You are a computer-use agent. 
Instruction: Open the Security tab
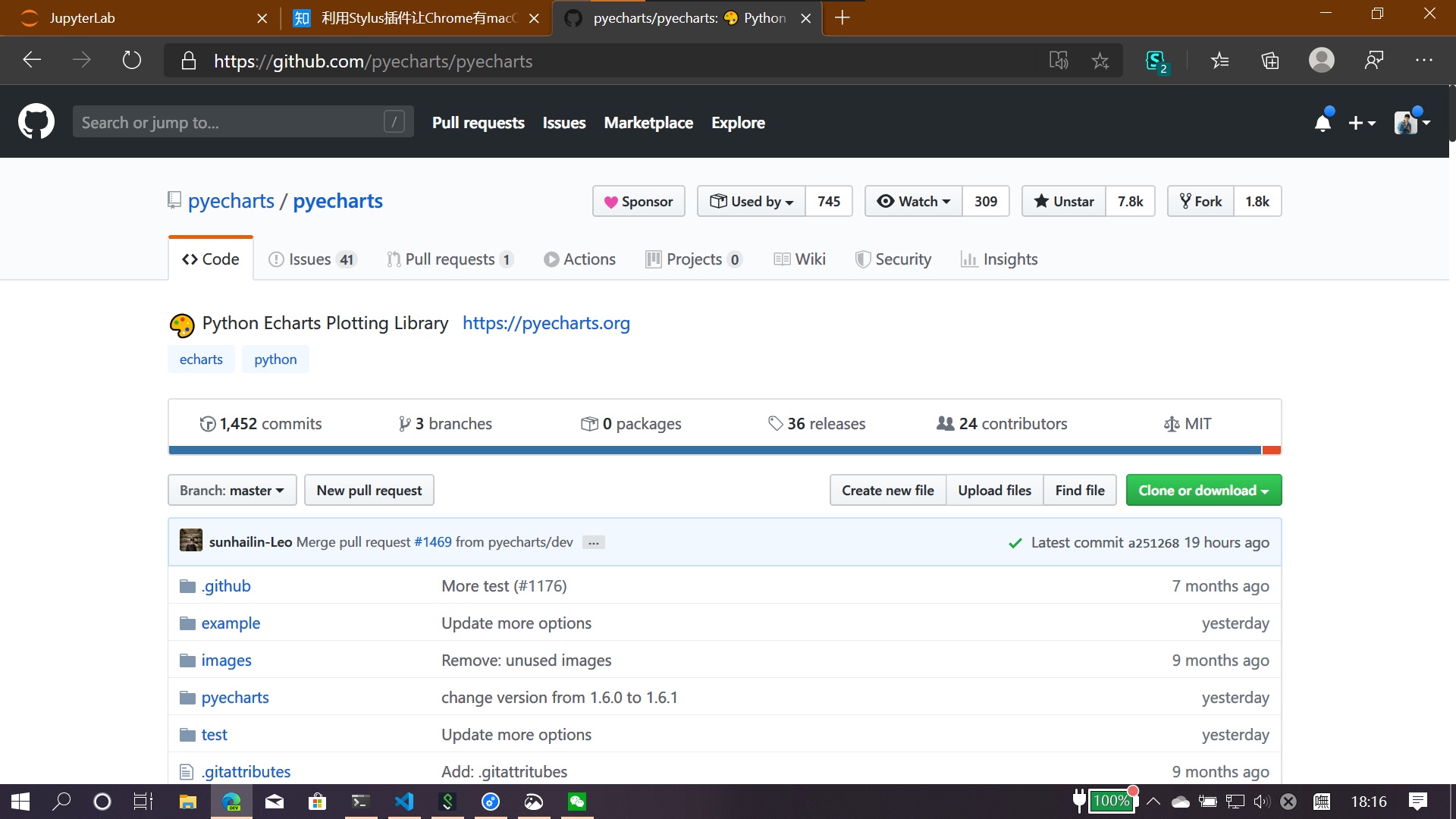[x=893, y=259]
